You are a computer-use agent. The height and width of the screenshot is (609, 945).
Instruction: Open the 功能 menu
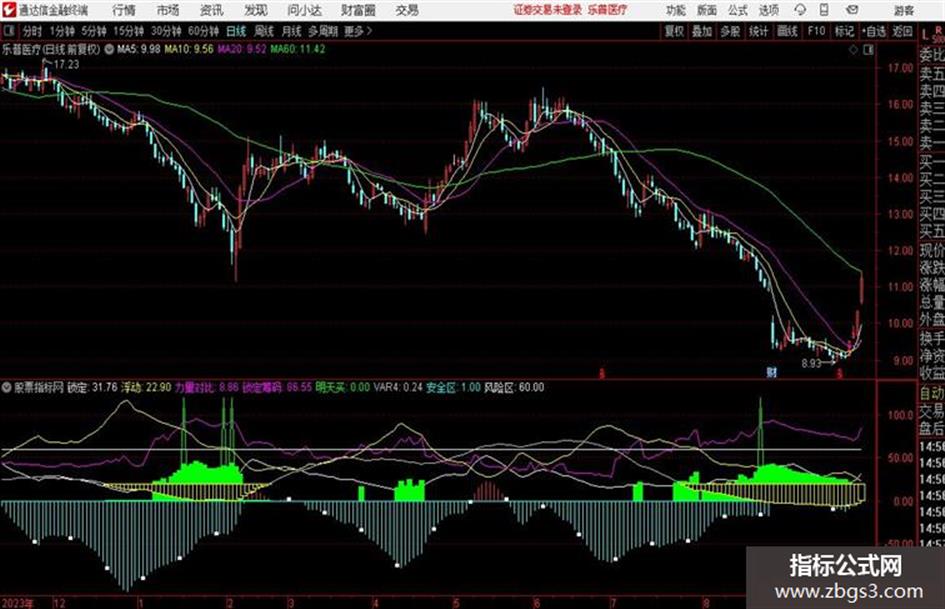676,10
